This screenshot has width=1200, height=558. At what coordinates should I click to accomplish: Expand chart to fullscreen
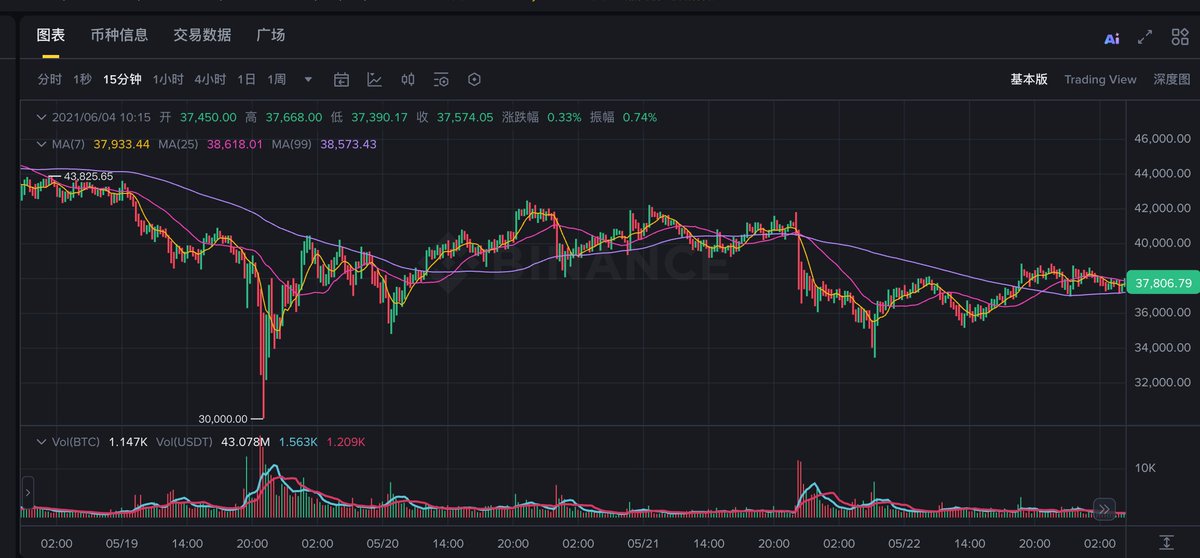(1147, 38)
